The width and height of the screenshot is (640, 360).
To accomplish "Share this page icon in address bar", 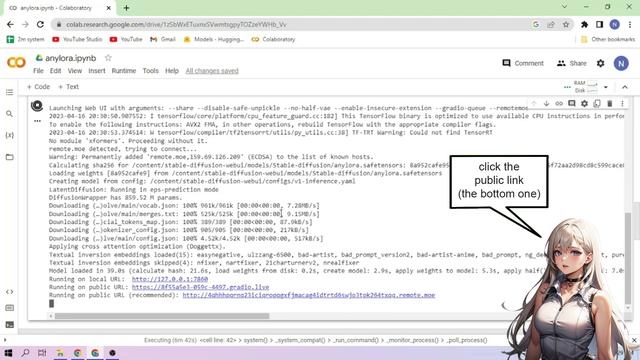I will 551,24.
